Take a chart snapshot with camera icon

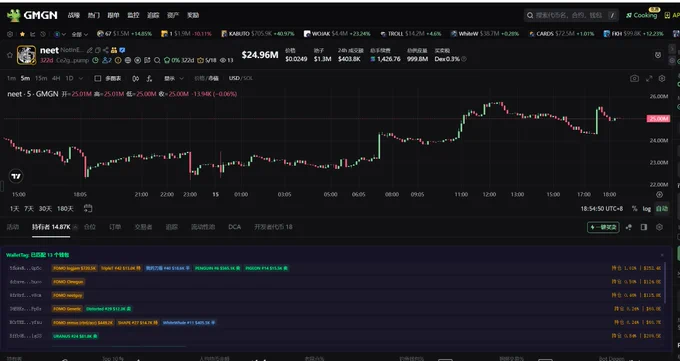tap(634, 79)
